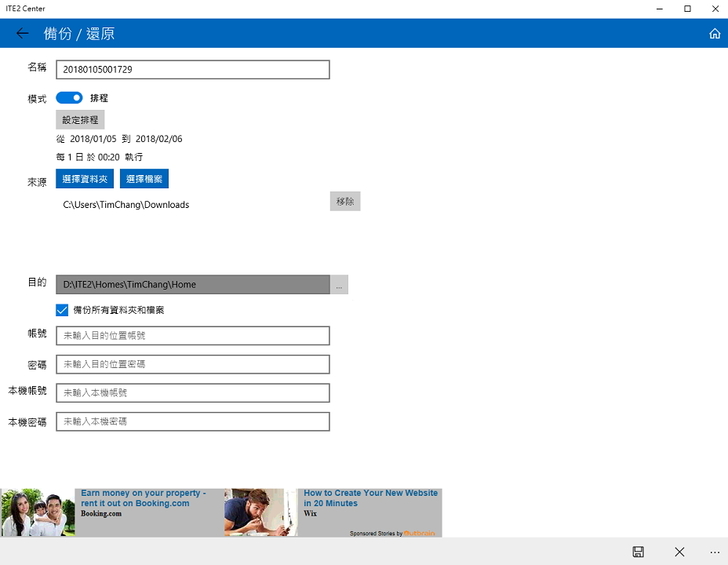Click the family photo ad thumbnail
The width and height of the screenshot is (728, 565).
coord(38,513)
